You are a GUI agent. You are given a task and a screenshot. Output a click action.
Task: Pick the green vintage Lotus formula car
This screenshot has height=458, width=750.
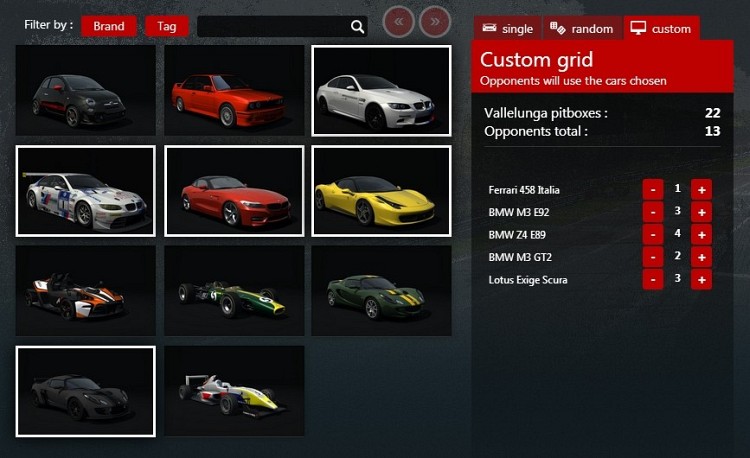[x=234, y=291]
